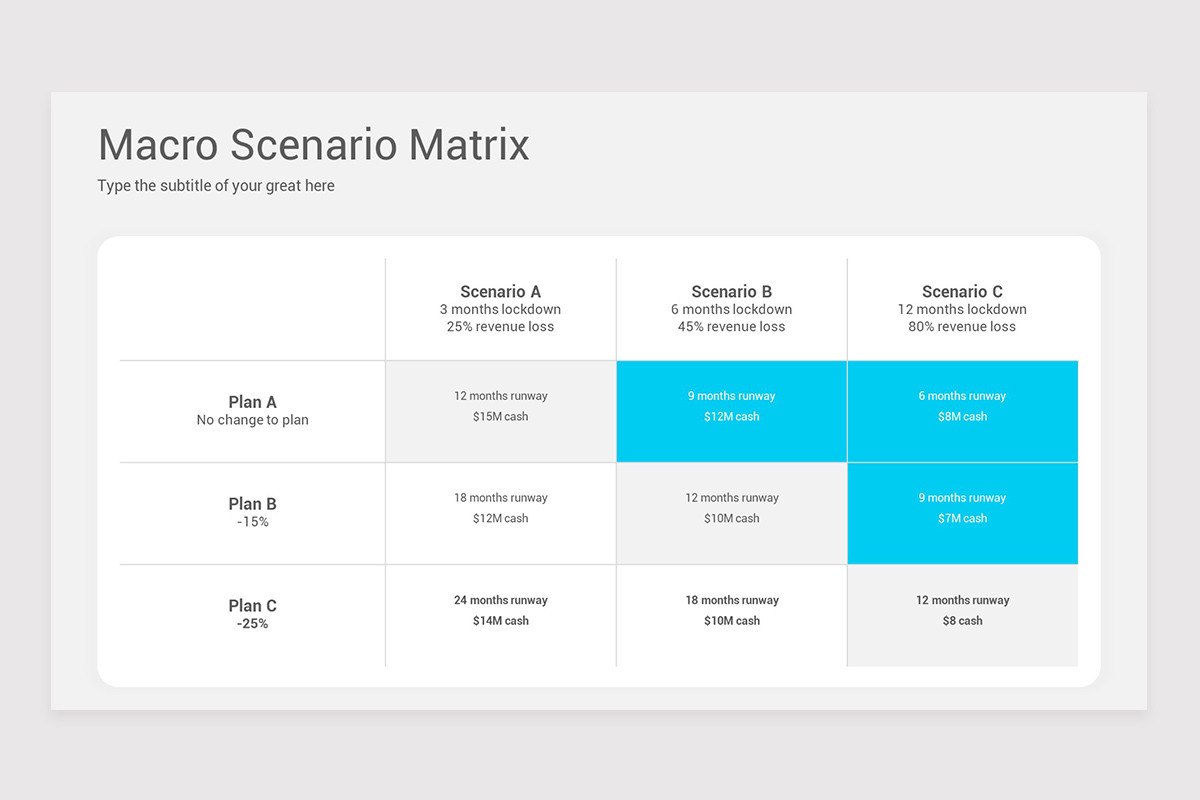Select the blue 6 months runway $8M cell
The width and height of the screenshot is (1200, 800).
pyautogui.click(x=963, y=411)
